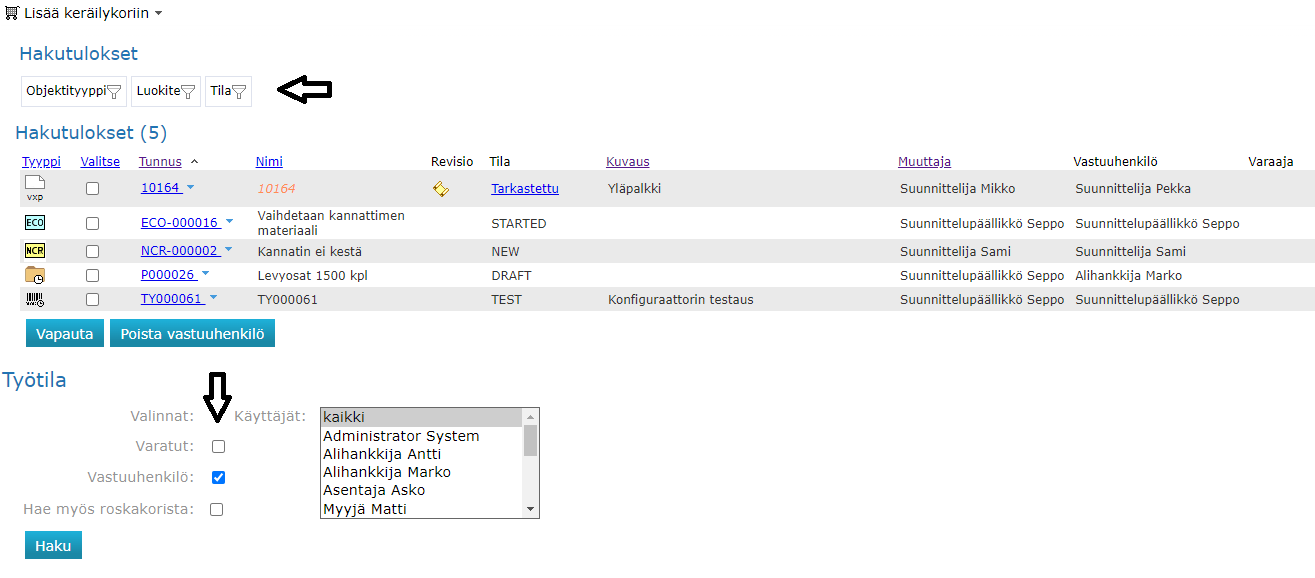Select kaikki in the users list
Image resolution: width=1315 pixels, height=578 pixels.
(x=422, y=417)
